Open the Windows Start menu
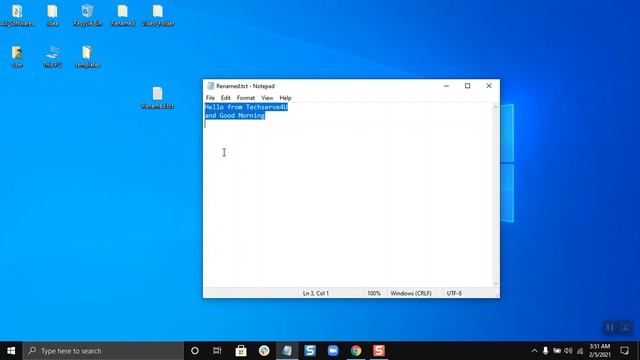Image resolution: width=640 pixels, height=360 pixels. pyautogui.click(x=11, y=351)
